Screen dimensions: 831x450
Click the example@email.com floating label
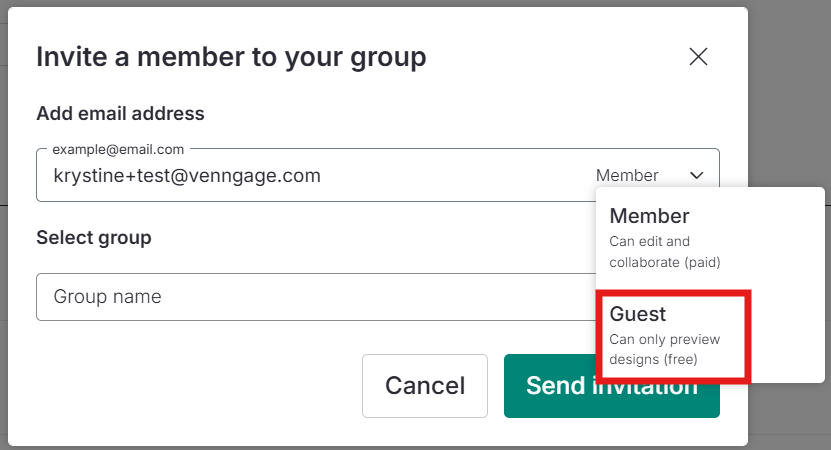118,149
